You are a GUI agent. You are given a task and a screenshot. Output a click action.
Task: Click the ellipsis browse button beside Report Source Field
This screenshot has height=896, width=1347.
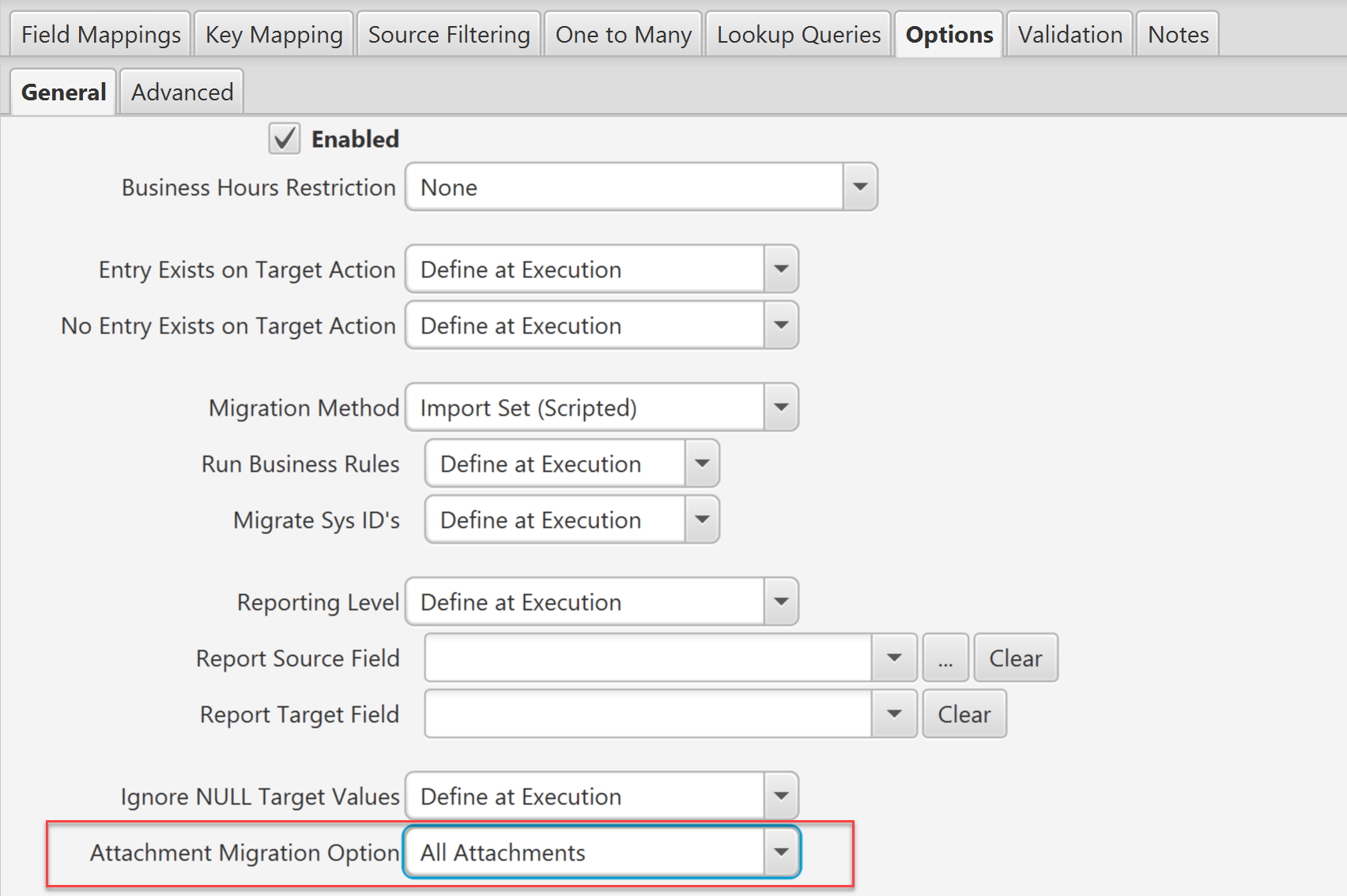pos(945,657)
